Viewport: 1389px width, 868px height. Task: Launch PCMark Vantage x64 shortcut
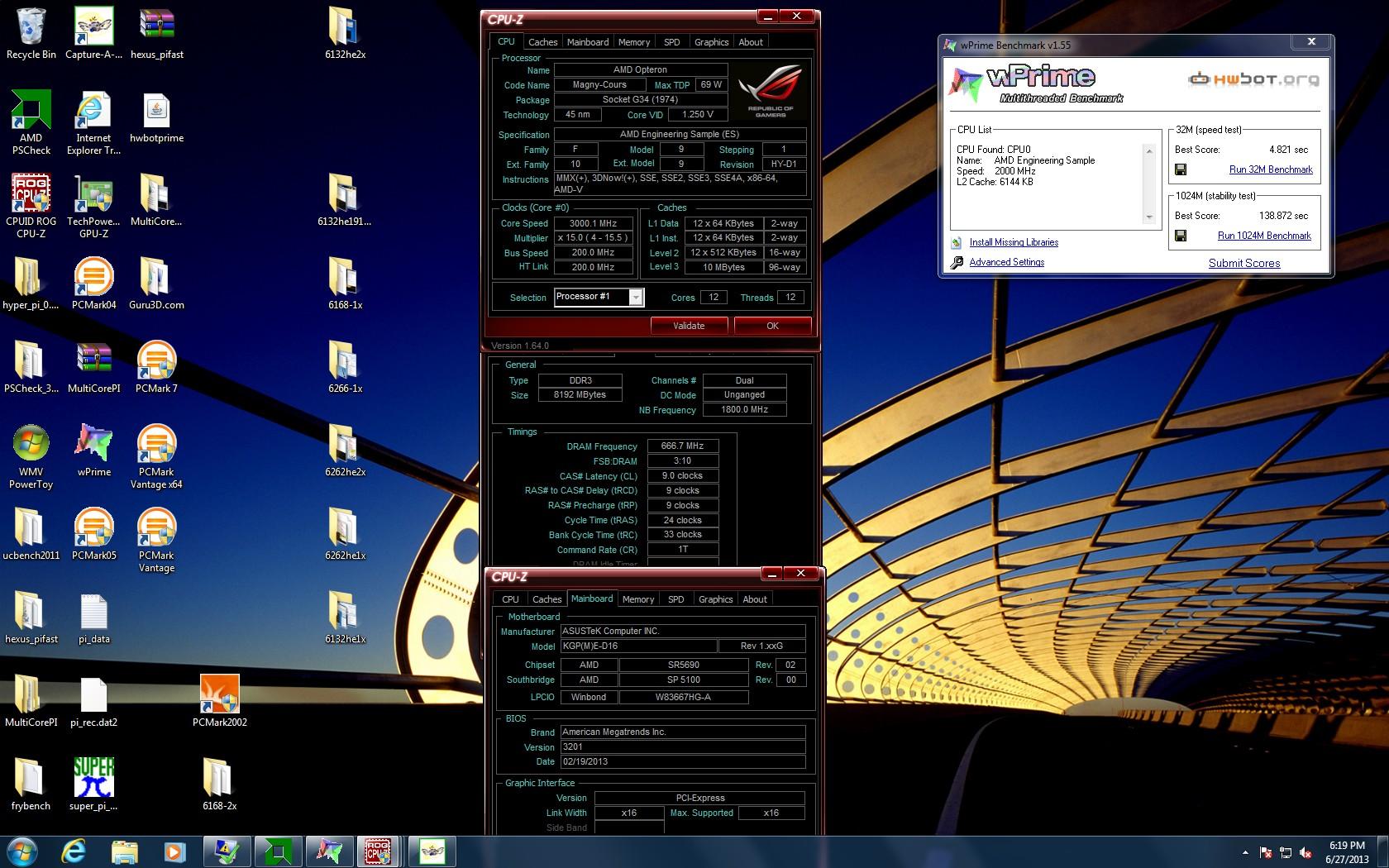pos(156,456)
